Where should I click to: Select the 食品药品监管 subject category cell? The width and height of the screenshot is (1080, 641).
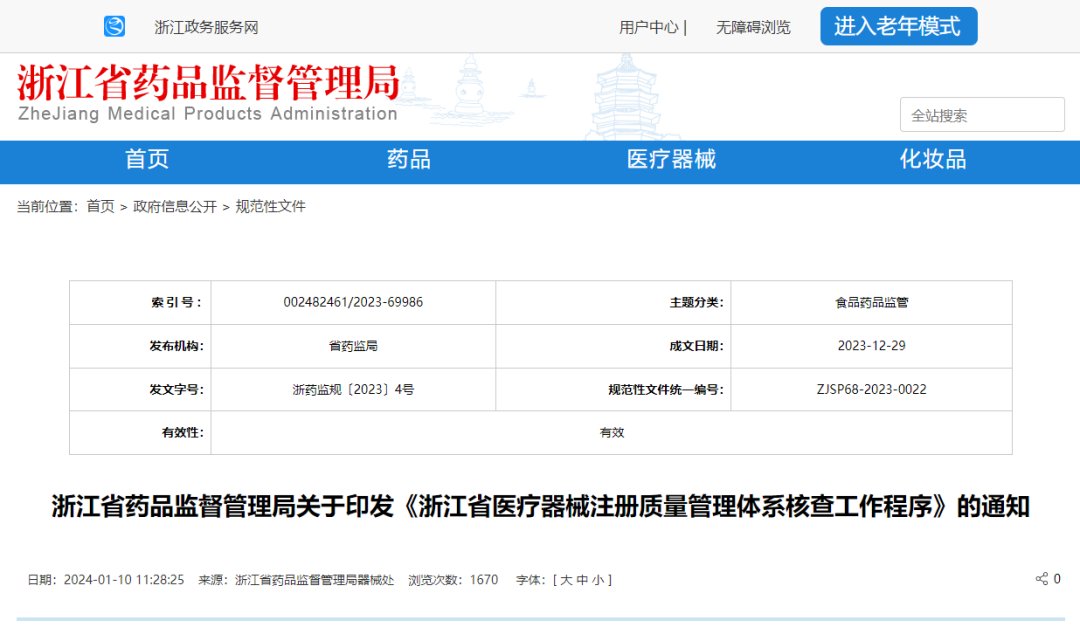[x=871, y=302]
